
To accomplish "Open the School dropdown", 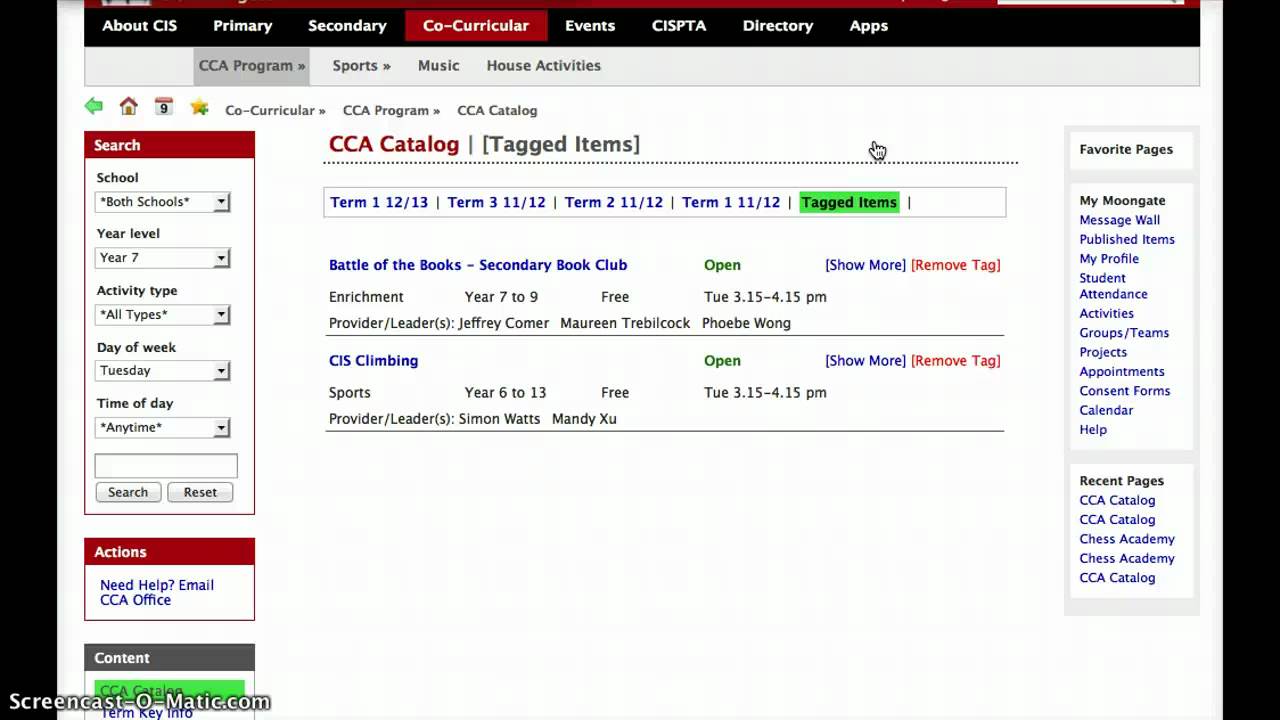I will [x=163, y=202].
